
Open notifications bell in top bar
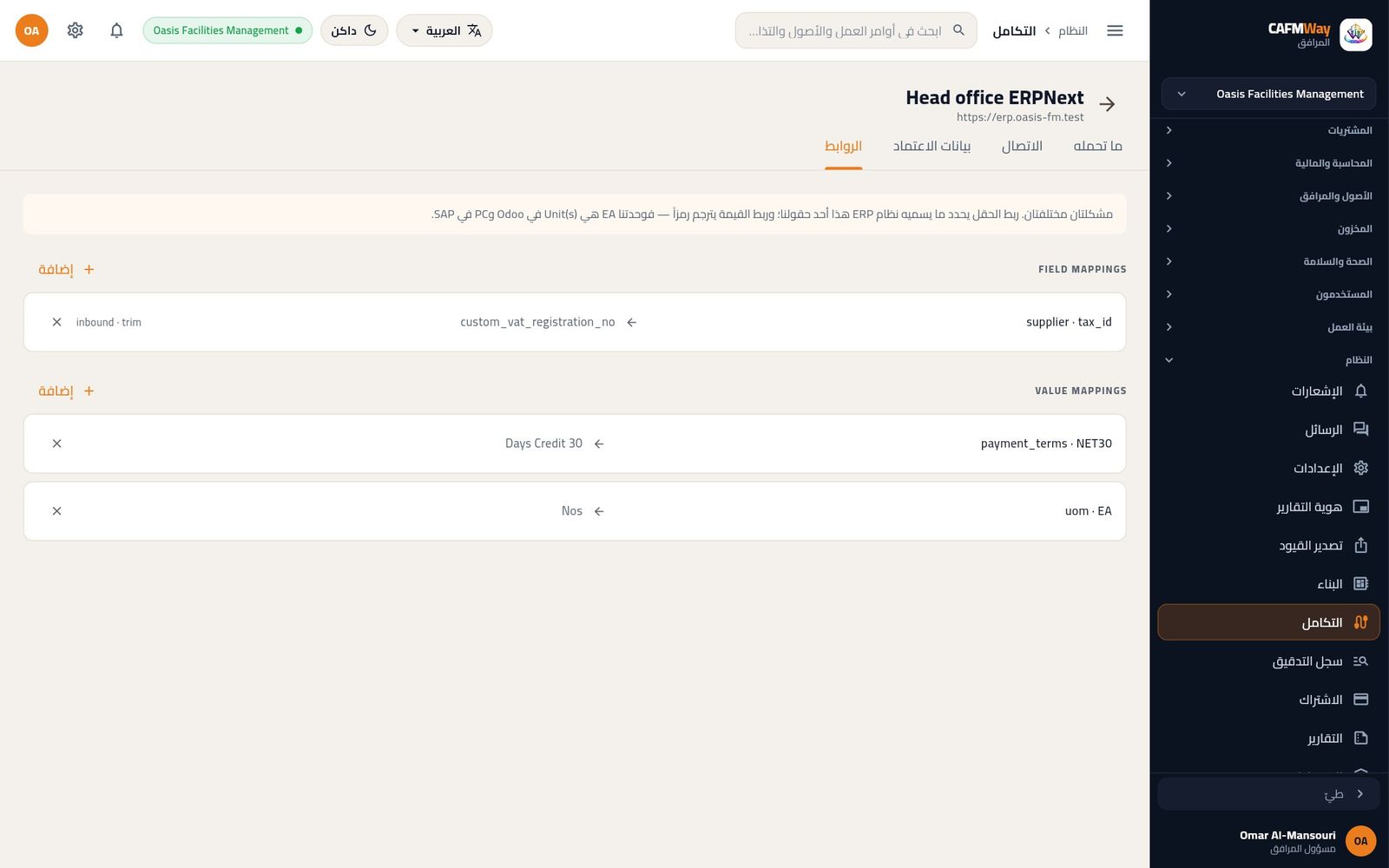(x=116, y=30)
